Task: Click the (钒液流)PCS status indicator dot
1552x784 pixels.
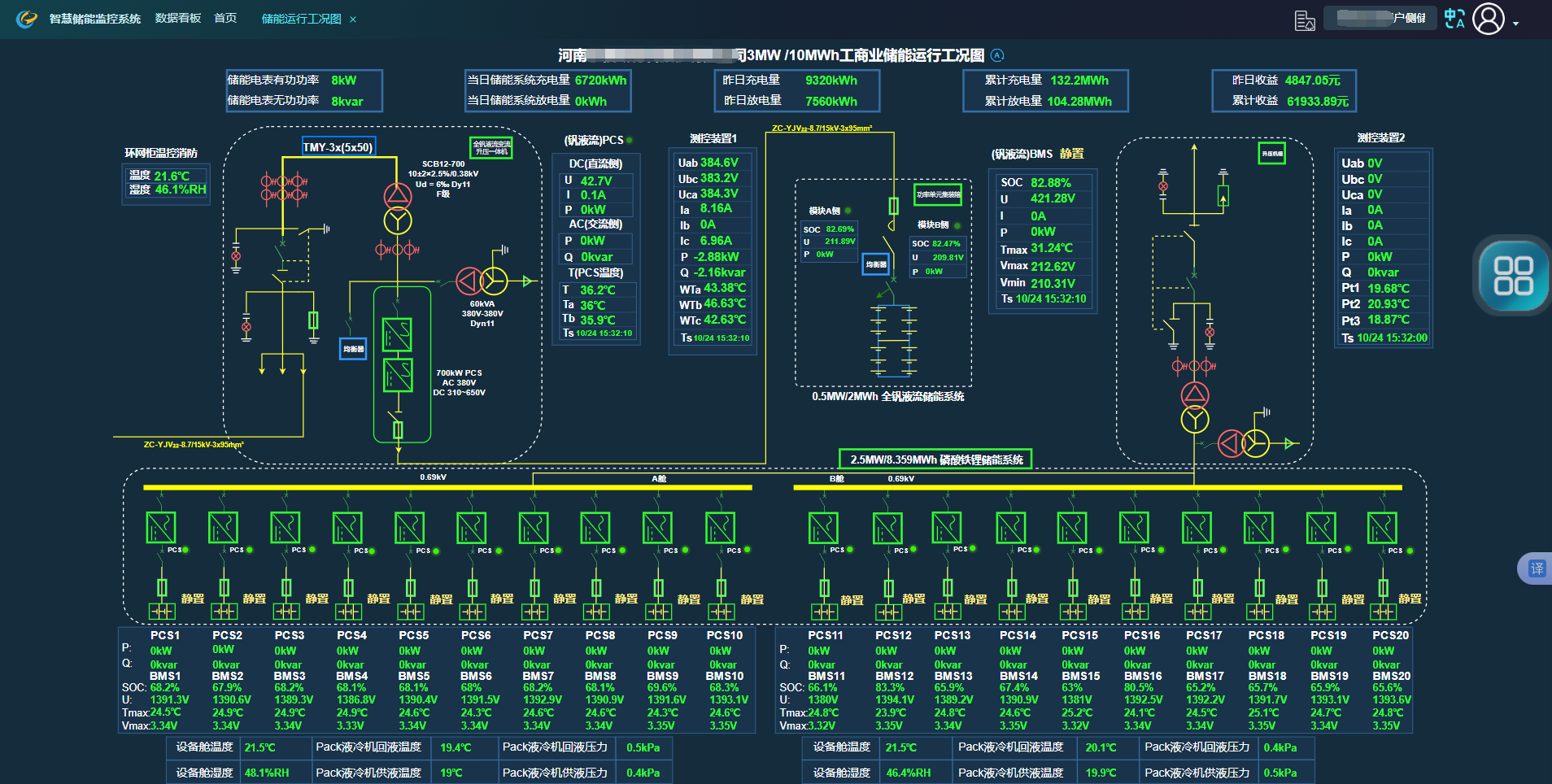Action: pyautogui.click(x=630, y=140)
